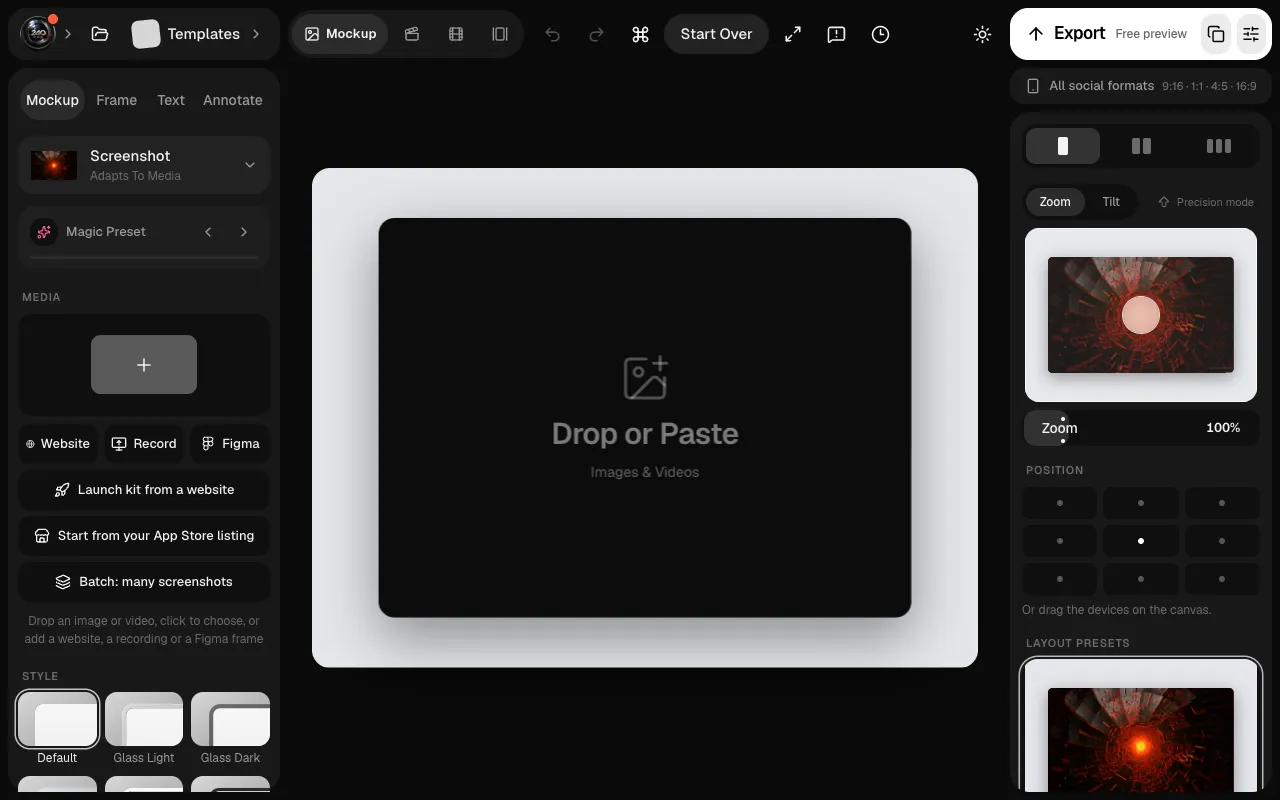This screenshot has width=1280, height=800.
Task: Open export settings sliders icon
Action: pos(1251,34)
